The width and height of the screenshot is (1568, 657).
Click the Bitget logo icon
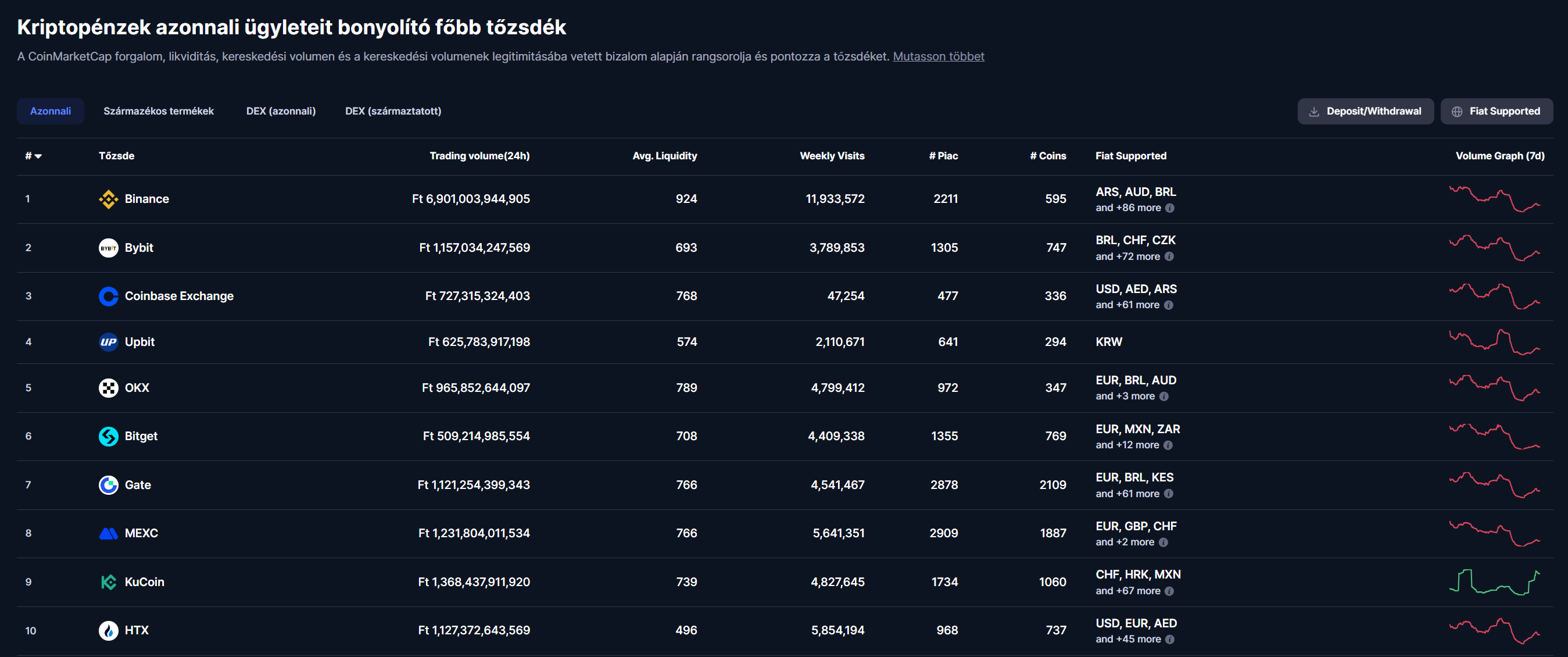click(108, 436)
